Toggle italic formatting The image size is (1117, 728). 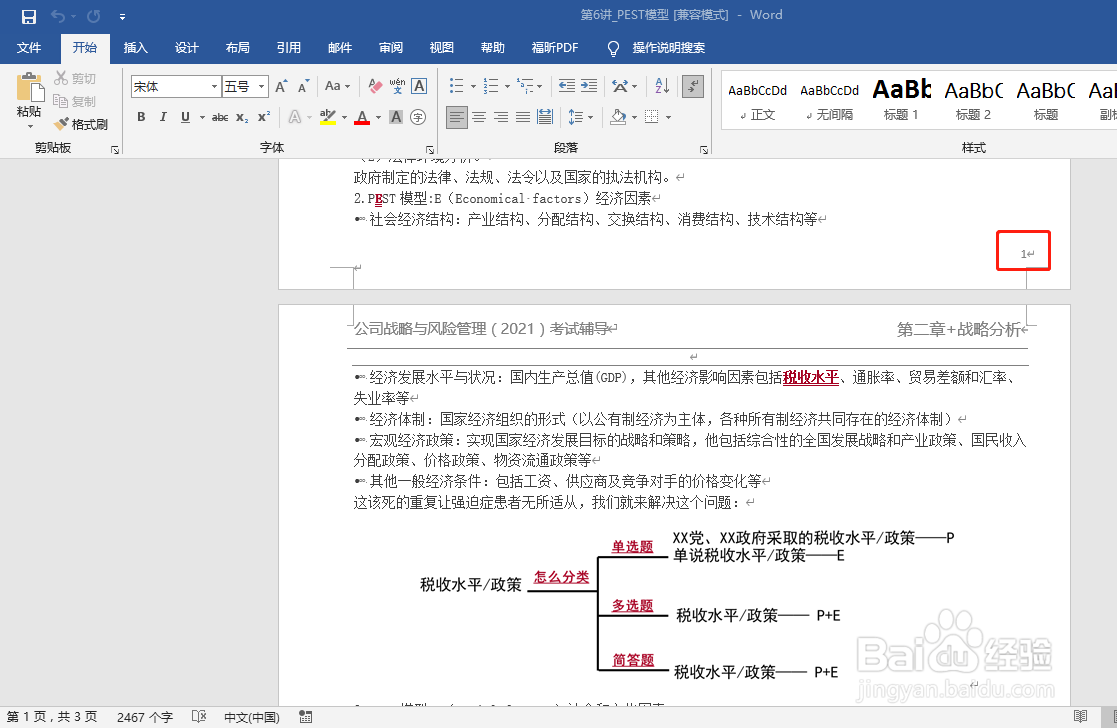pyautogui.click(x=163, y=117)
